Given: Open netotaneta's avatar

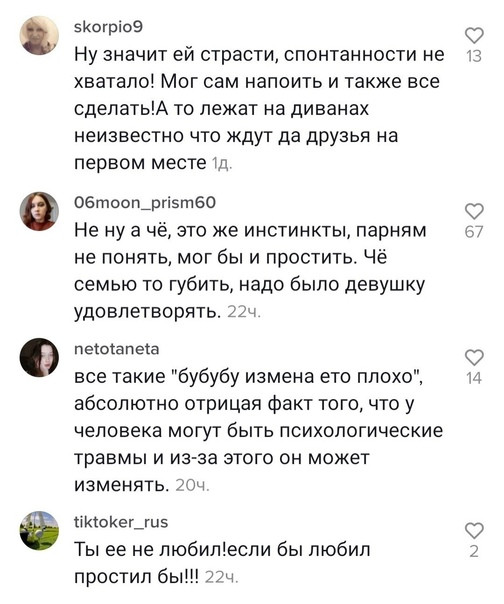Looking at the screenshot, I should [39, 357].
